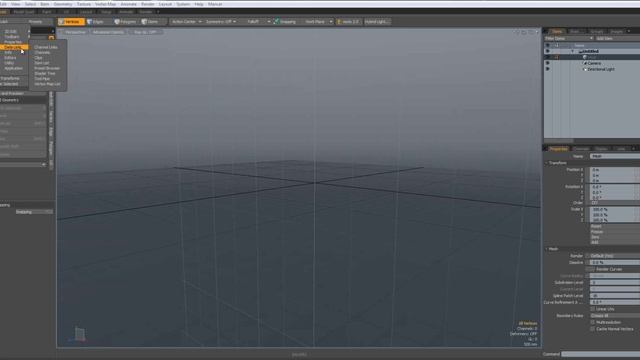Click the Directional Light icon in item list
Image resolution: width=640 pixels, height=360 pixels.
tap(585, 69)
